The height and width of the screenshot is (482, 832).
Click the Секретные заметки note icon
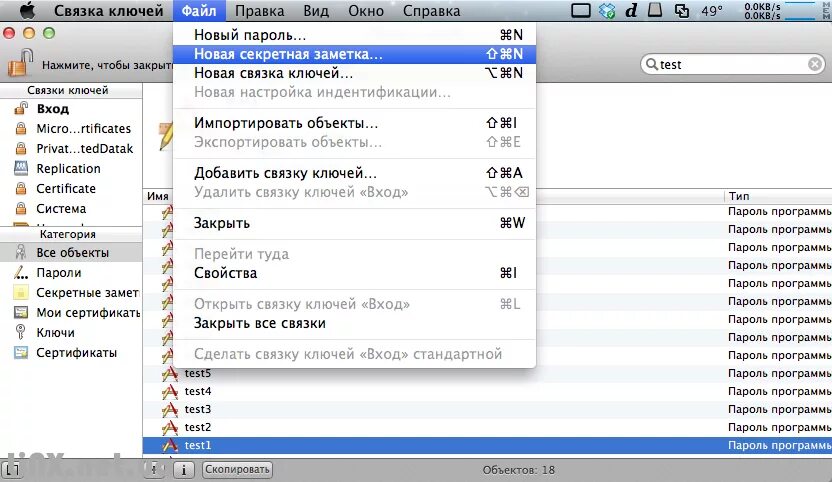point(21,292)
